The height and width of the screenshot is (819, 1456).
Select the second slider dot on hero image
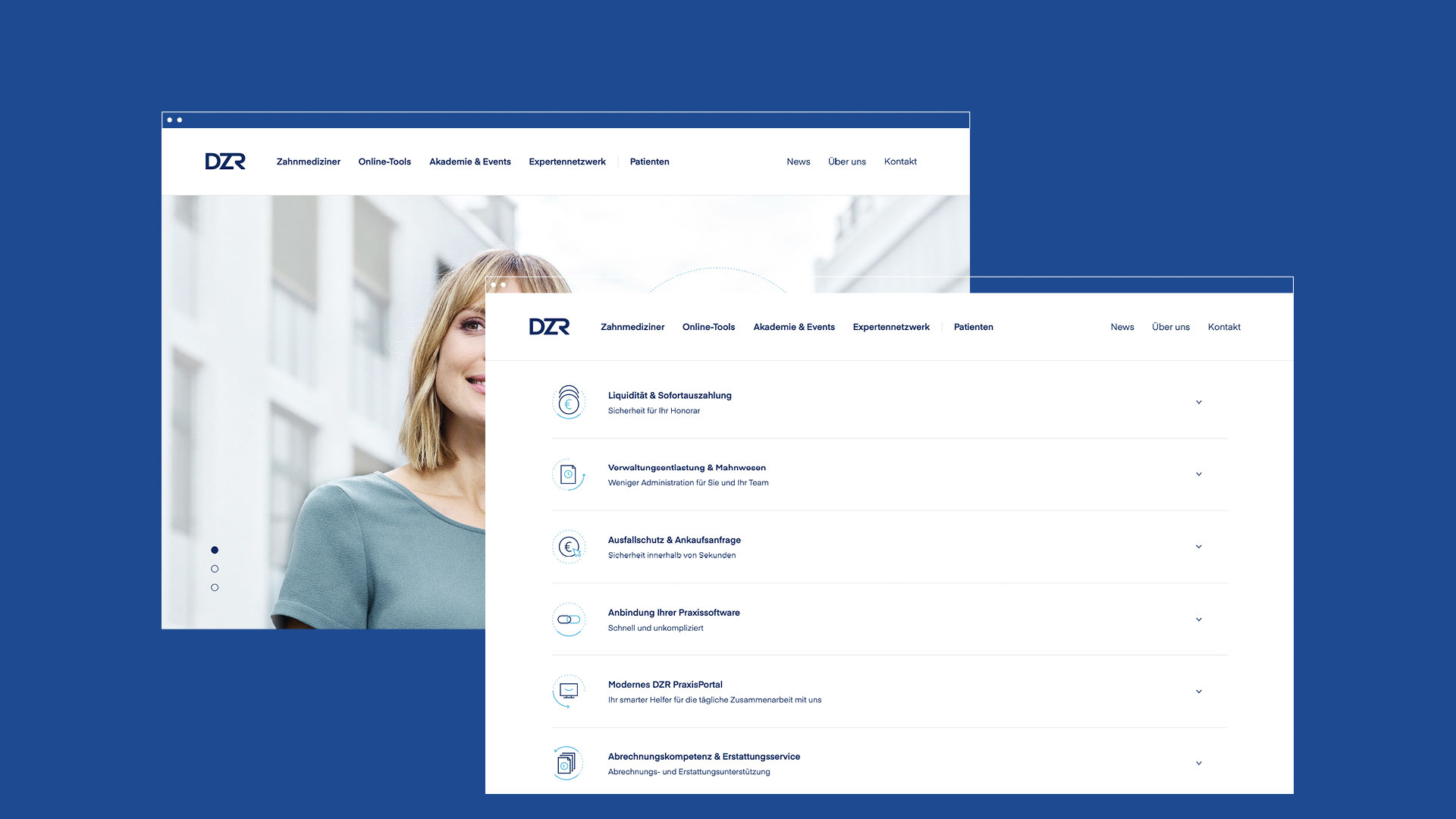click(x=215, y=569)
